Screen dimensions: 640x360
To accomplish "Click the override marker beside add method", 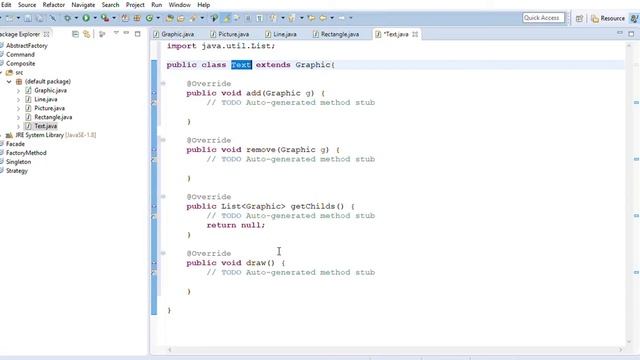I will 154,93.
